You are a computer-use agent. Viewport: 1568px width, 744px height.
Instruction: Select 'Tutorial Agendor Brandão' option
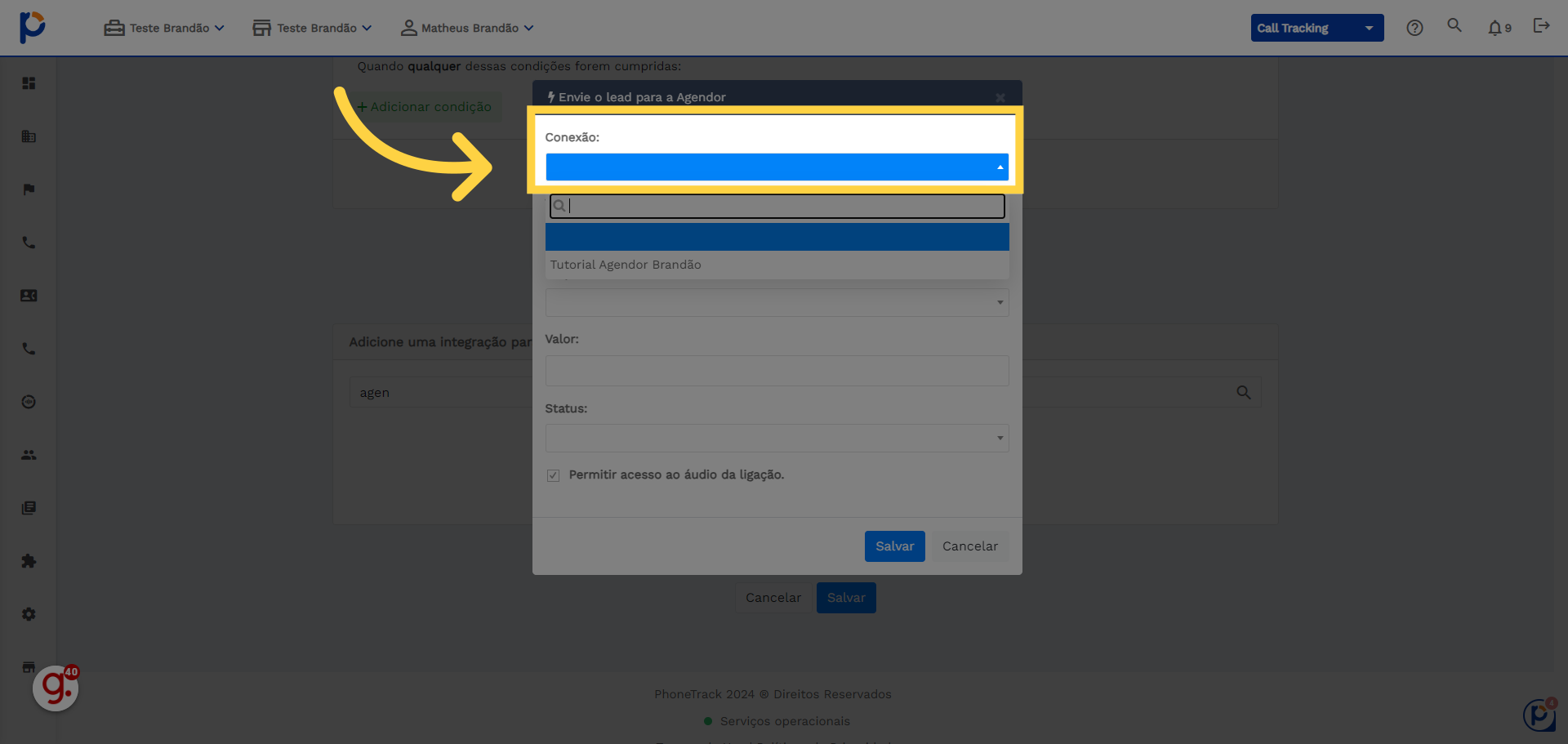point(777,265)
